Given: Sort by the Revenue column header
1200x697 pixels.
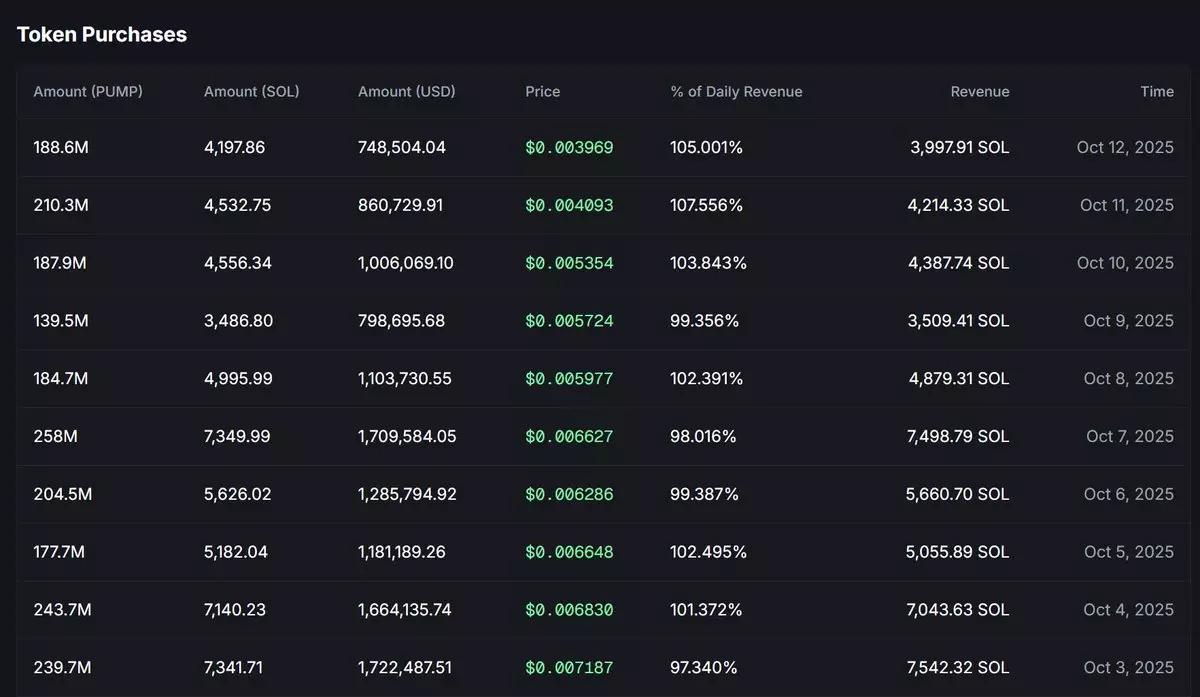Looking at the screenshot, I should (x=979, y=92).
